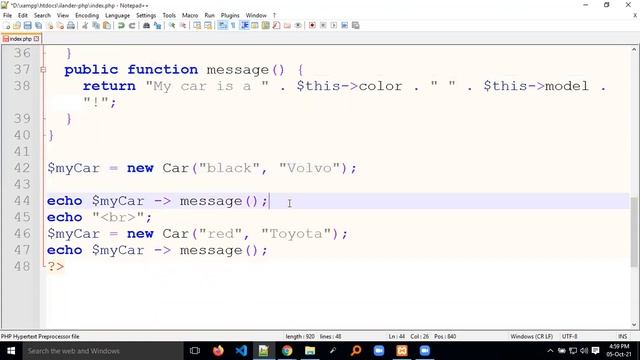Image resolution: width=640 pixels, height=360 pixels.
Task: Click the UTF-8 encoding status entry
Action: click(569, 336)
